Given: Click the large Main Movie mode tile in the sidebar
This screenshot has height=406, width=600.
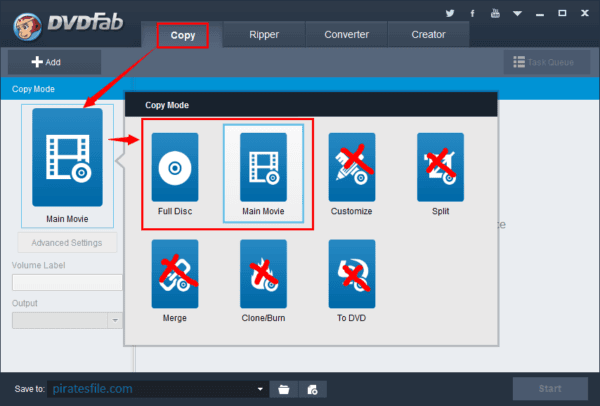Looking at the screenshot, I should (67, 166).
